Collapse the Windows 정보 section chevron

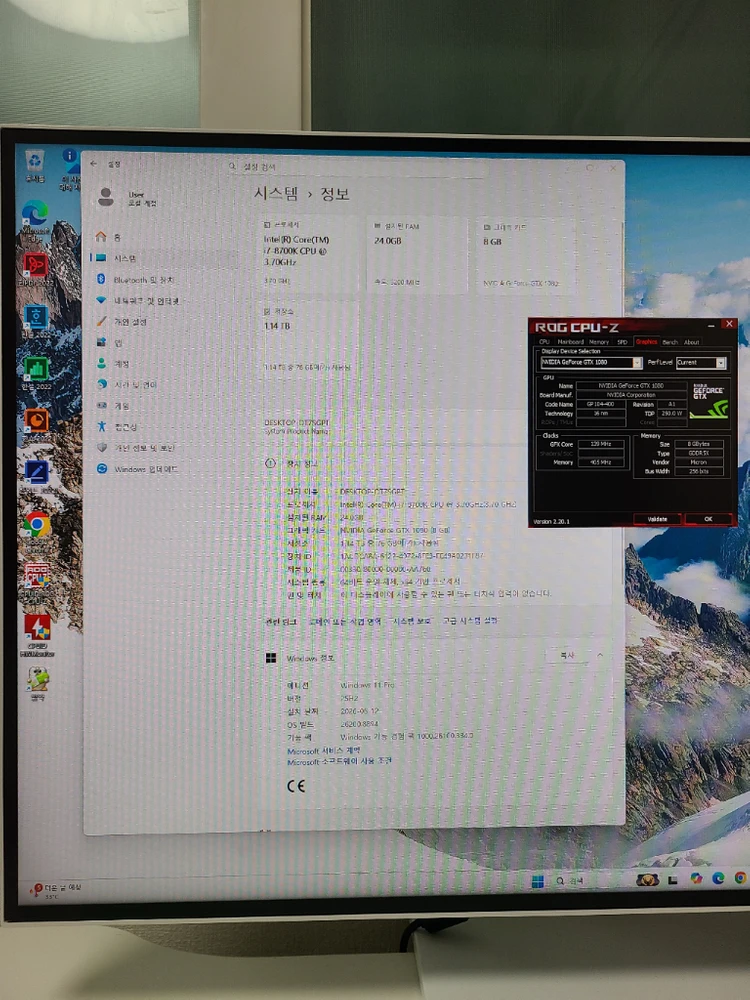(600, 656)
